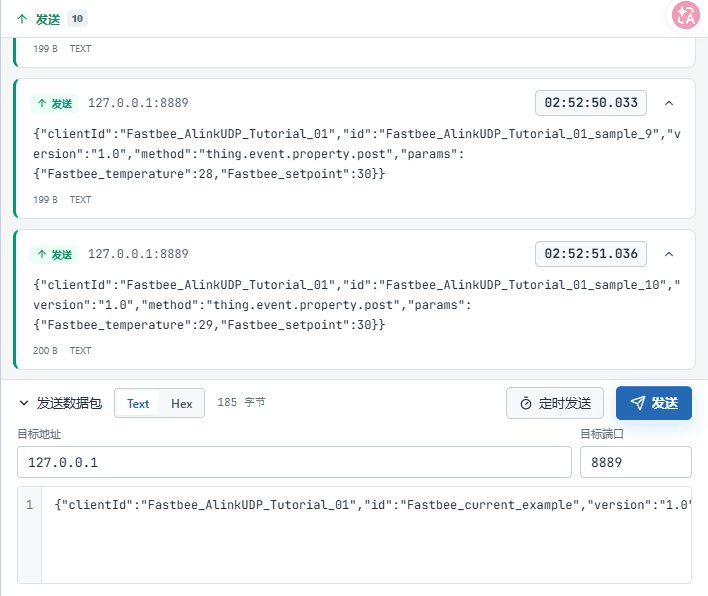This screenshot has width=708, height=596.
Task: Click the count badge 10 in header
Action: point(77,19)
